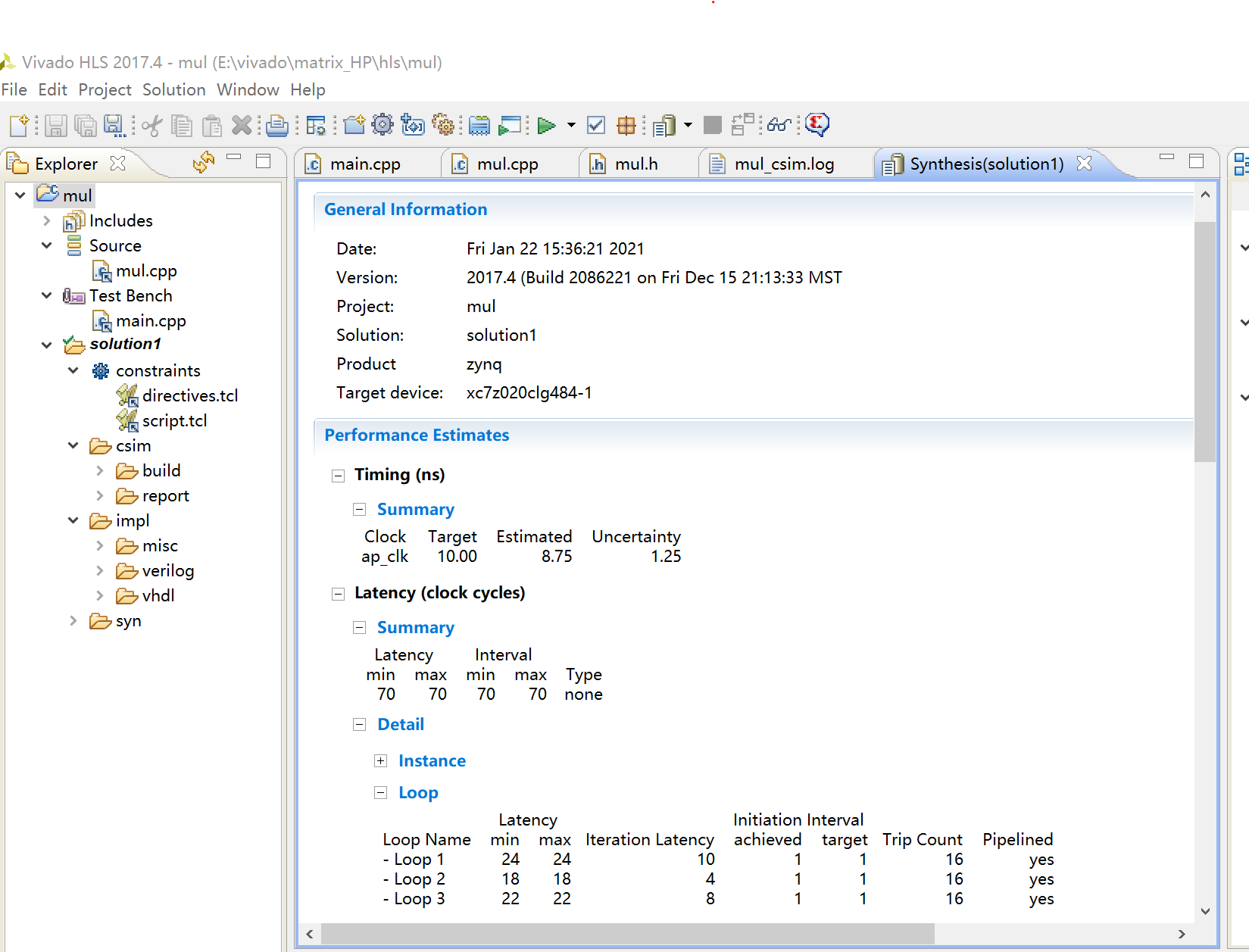The image size is (1249, 952).
Task: Collapse the Timing (ns) section
Action: tap(338, 476)
